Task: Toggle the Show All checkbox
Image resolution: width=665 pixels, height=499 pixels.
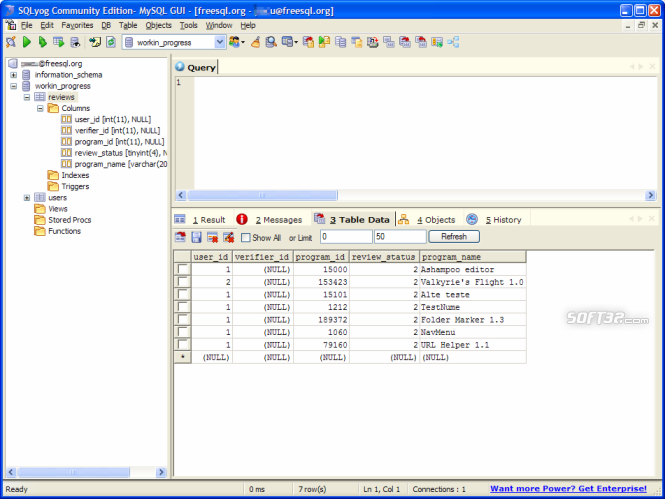Action: (x=246, y=237)
